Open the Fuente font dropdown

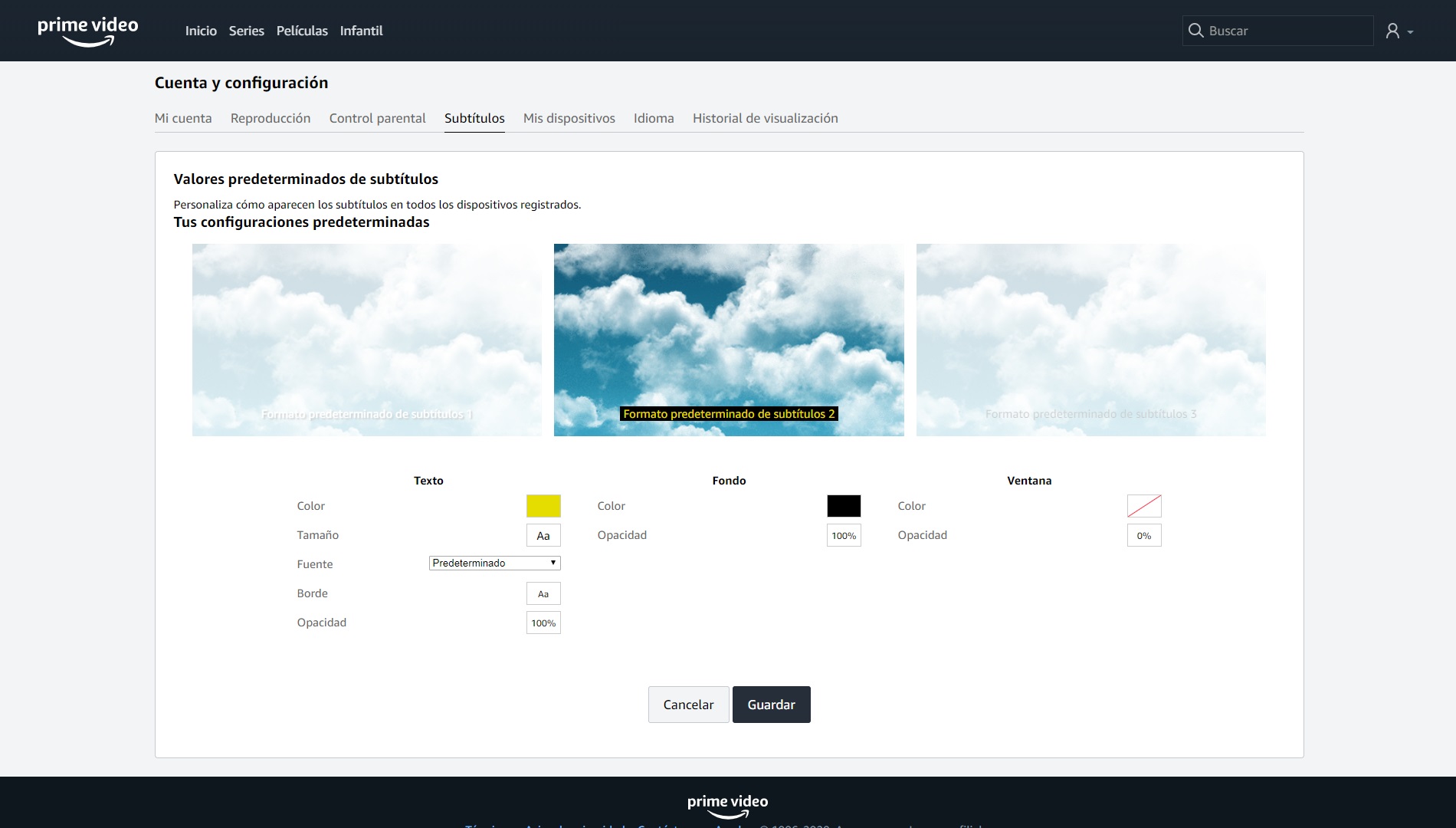pos(494,563)
